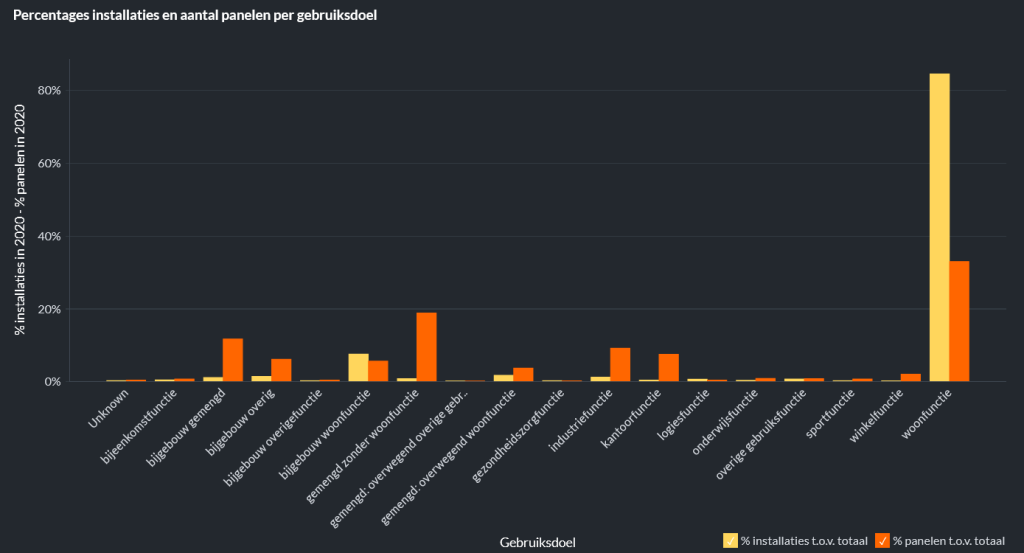Viewport: 1024px width, 553px height.
Task: Click the orange bijgebouw gemengd bar
Action: pos(233,360)
